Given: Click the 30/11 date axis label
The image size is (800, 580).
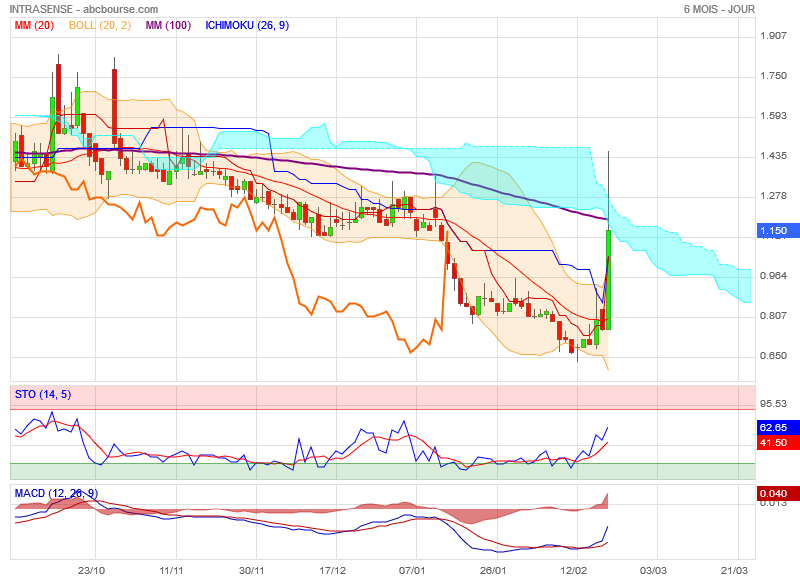Looking at the screenshot, I should point(252,570).
